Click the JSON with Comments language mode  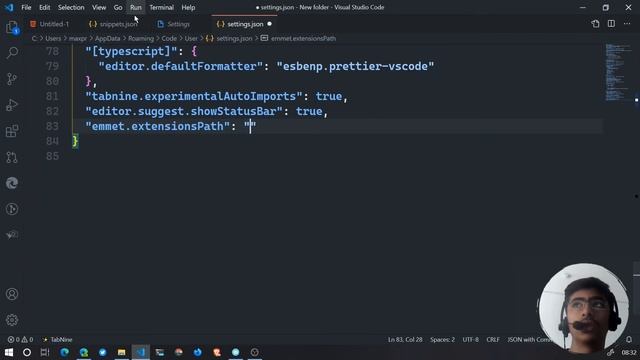[x=529, y=340]
